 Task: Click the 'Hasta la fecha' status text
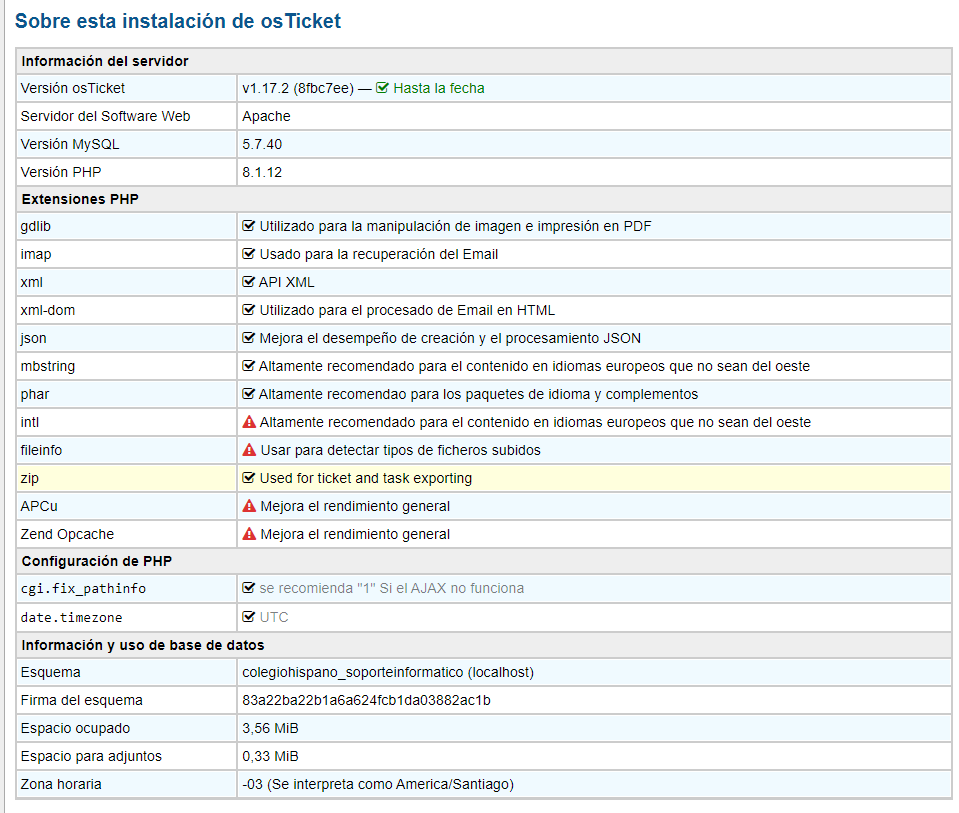(x=438, y=88)
